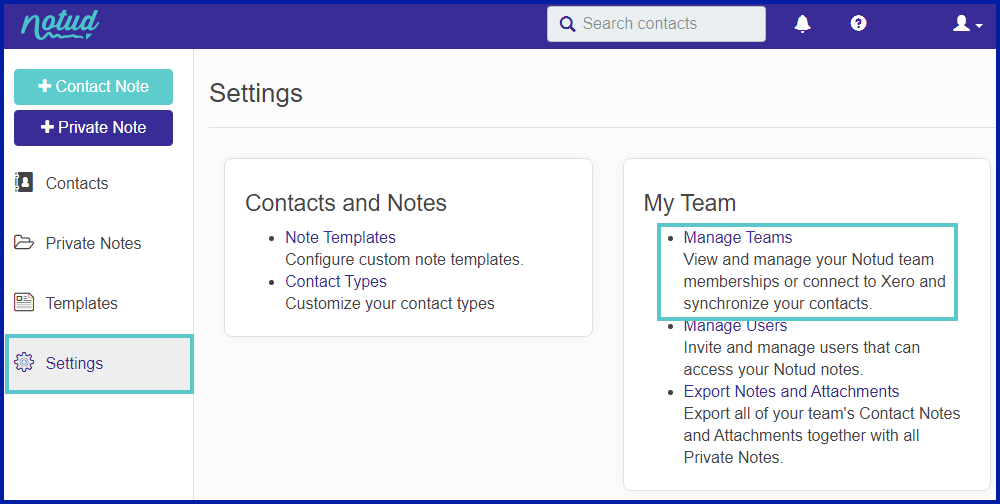The width and height of the screenshot is (1000, 504).
Task: Open Export Notes and Attachments link
Action: click(x=791, y=391)
